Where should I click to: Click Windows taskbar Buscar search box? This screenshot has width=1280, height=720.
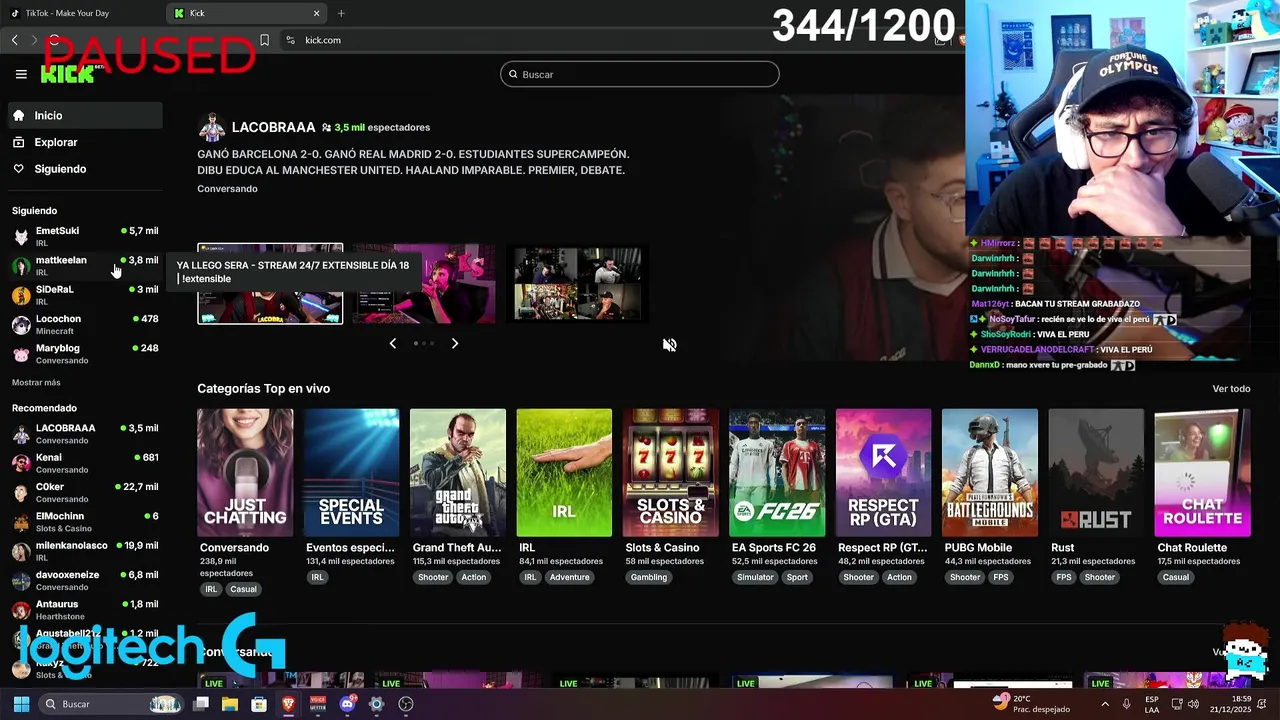click(112, 704)
